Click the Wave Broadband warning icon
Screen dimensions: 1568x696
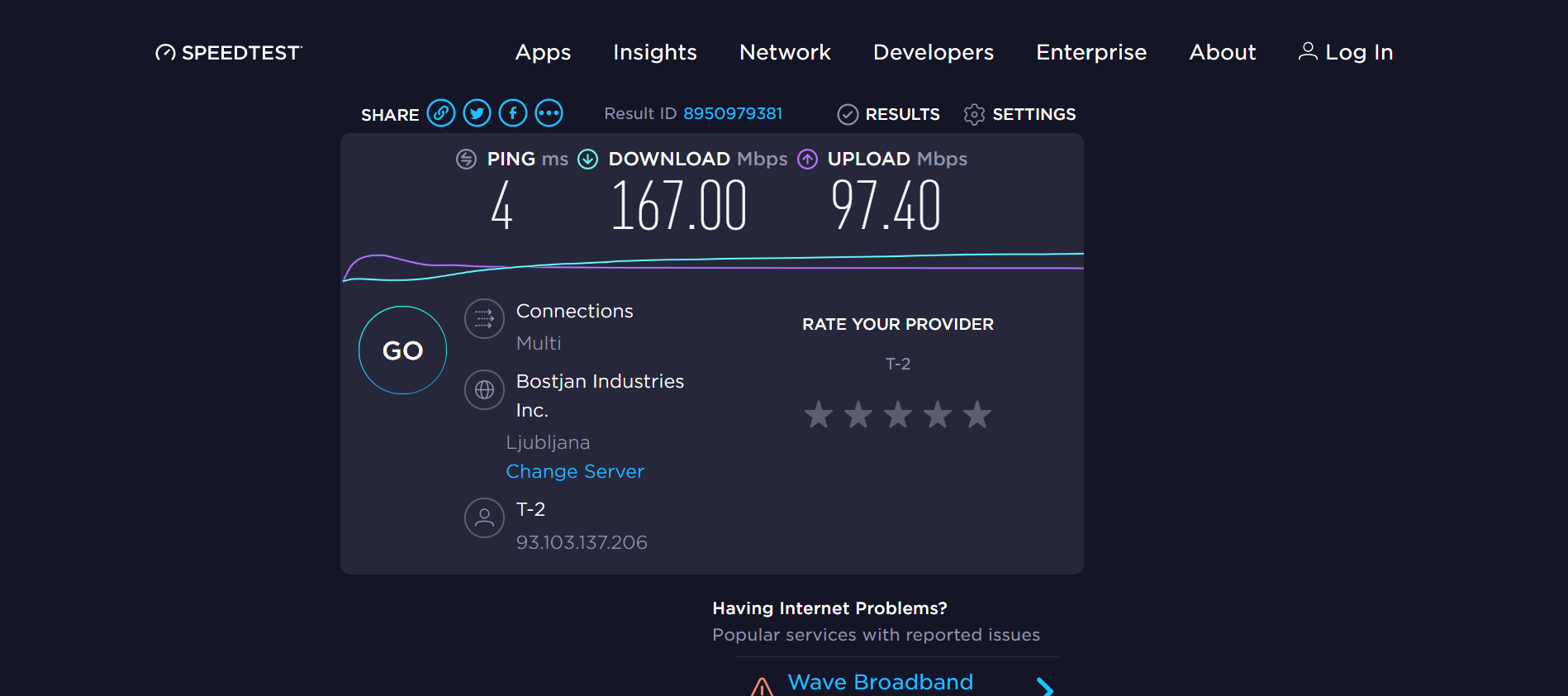click(x=762, y=686)
